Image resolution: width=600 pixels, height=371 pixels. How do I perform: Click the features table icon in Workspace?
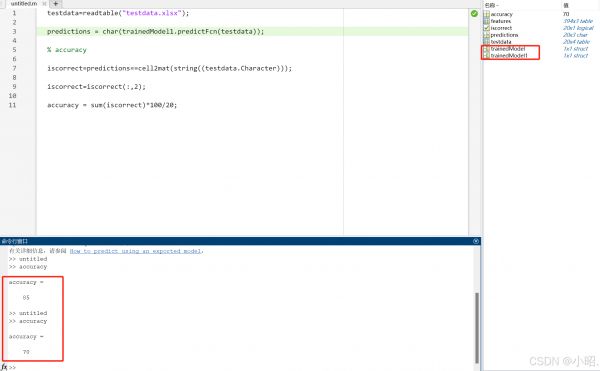(x=486, y=21)
